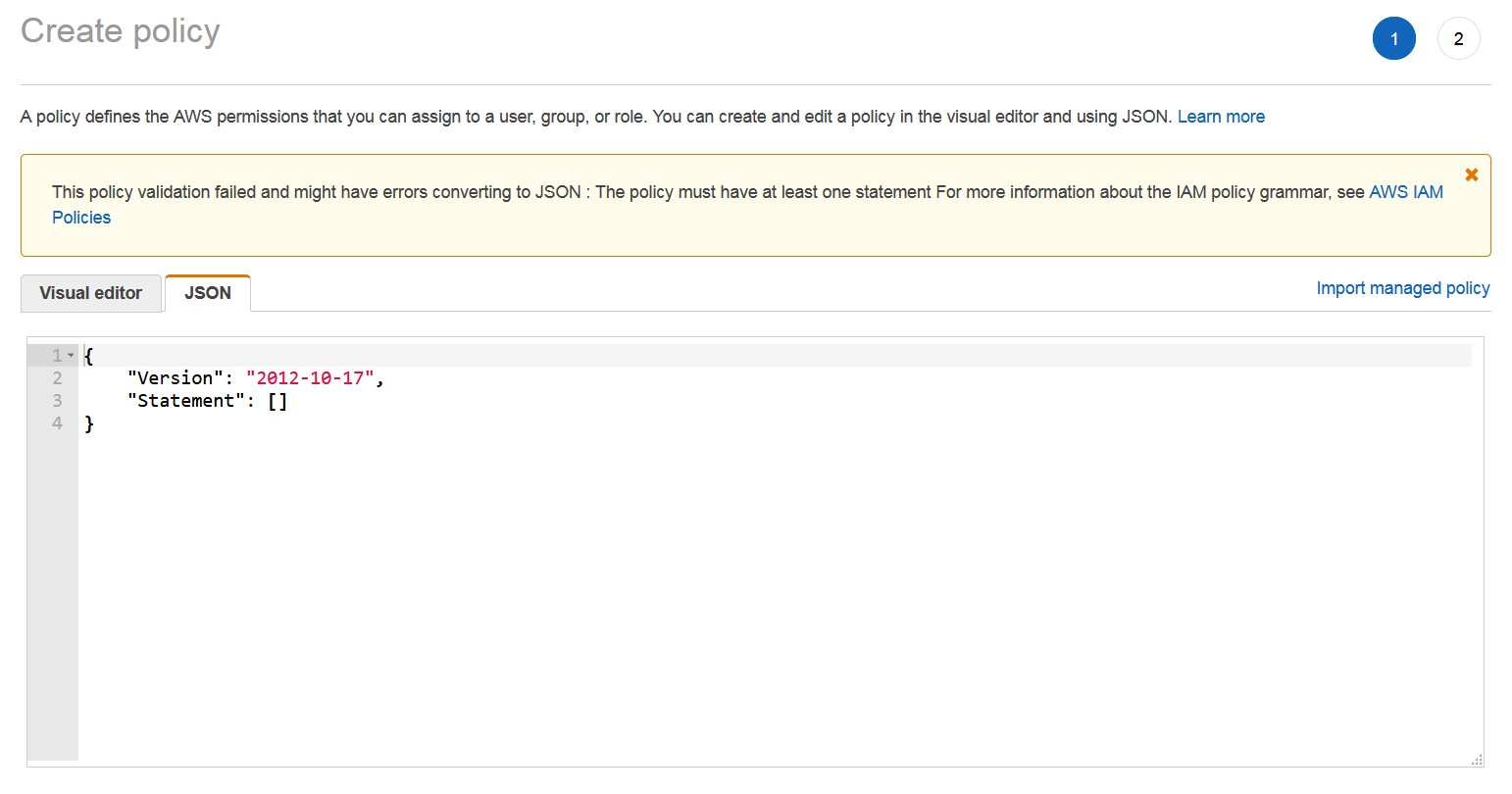Image resolution: width=1512 pixels, height=794 pixels.
Task: Select line number 3 in the gutter
Action: click(x=57, y=400)
